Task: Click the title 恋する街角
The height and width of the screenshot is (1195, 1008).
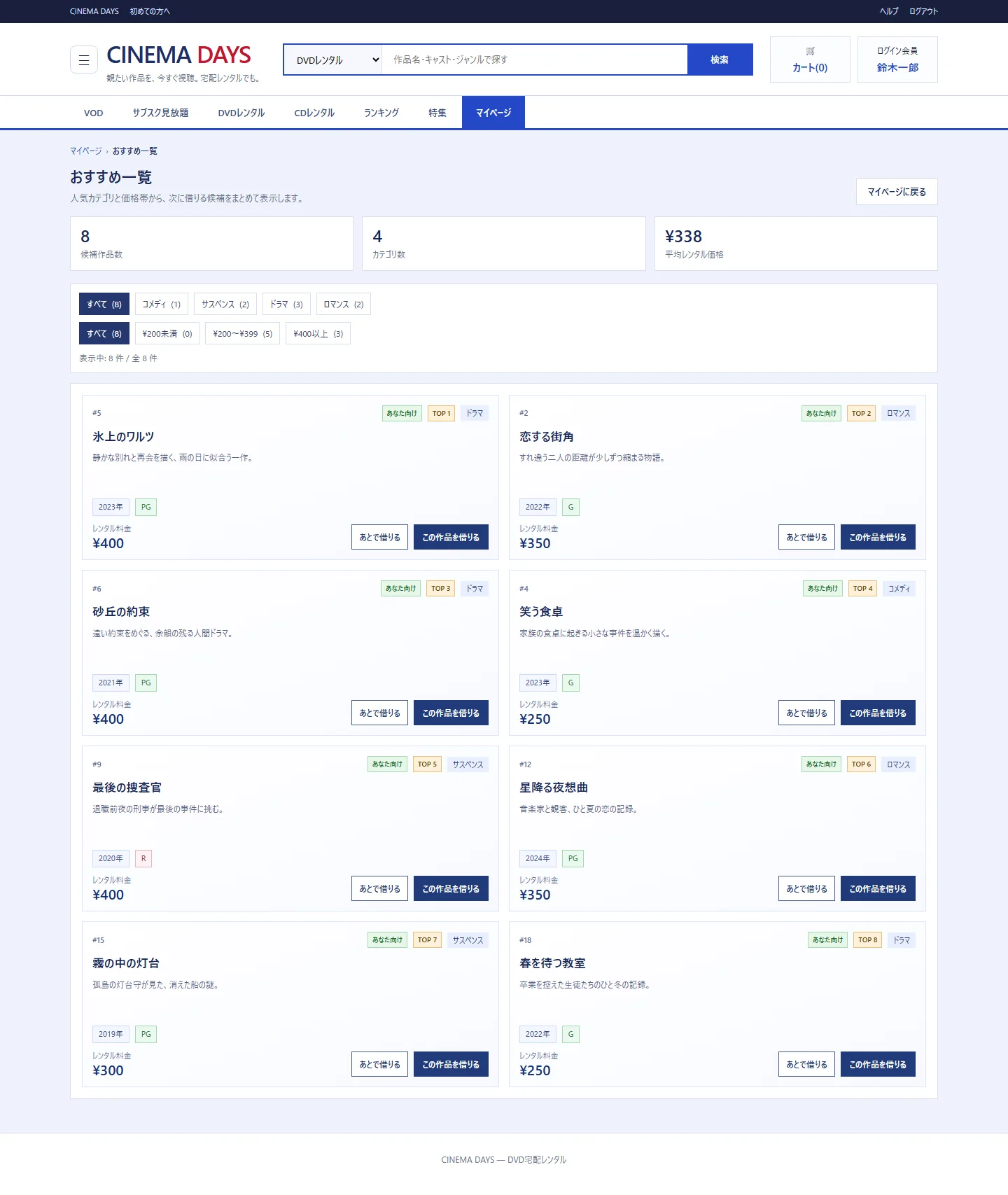Action: coord(547,437)
